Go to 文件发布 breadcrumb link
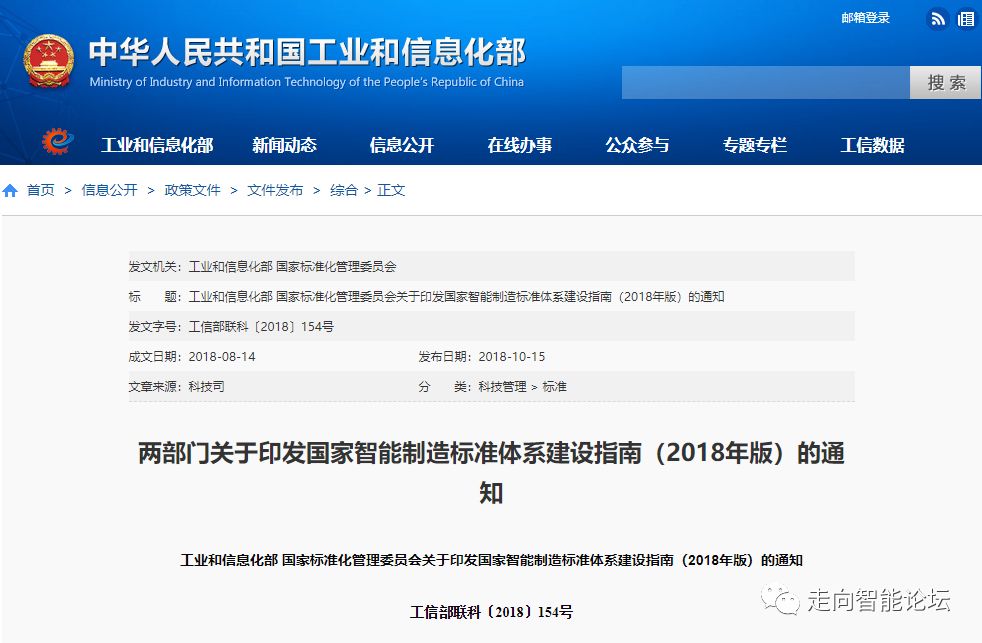The image size is (982, 643). (x=275, y=190)
